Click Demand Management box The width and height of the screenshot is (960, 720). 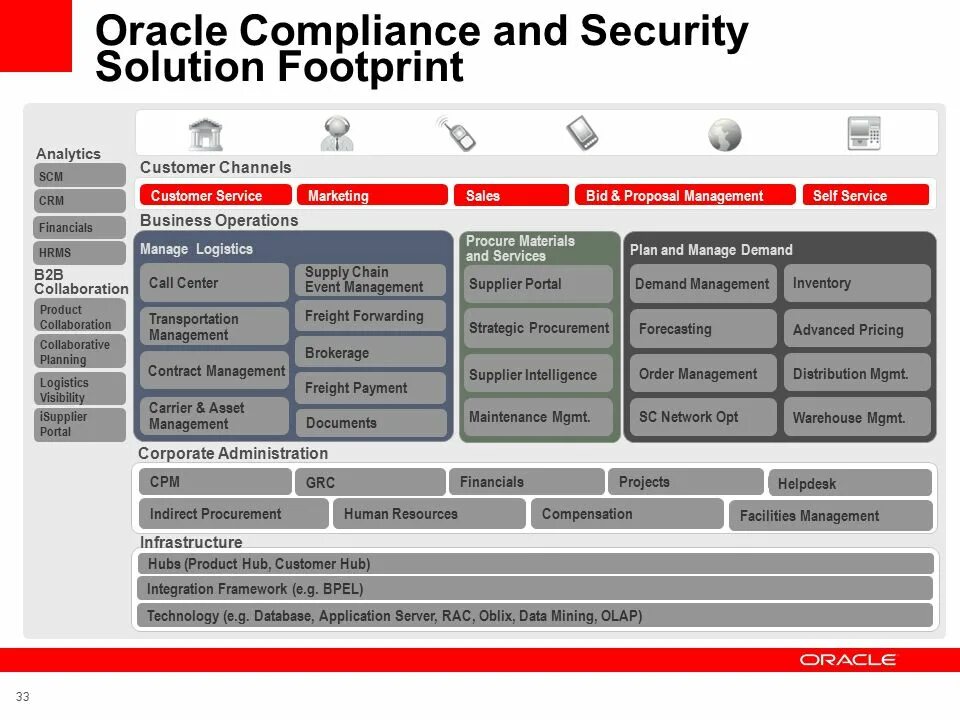(703, 283)
